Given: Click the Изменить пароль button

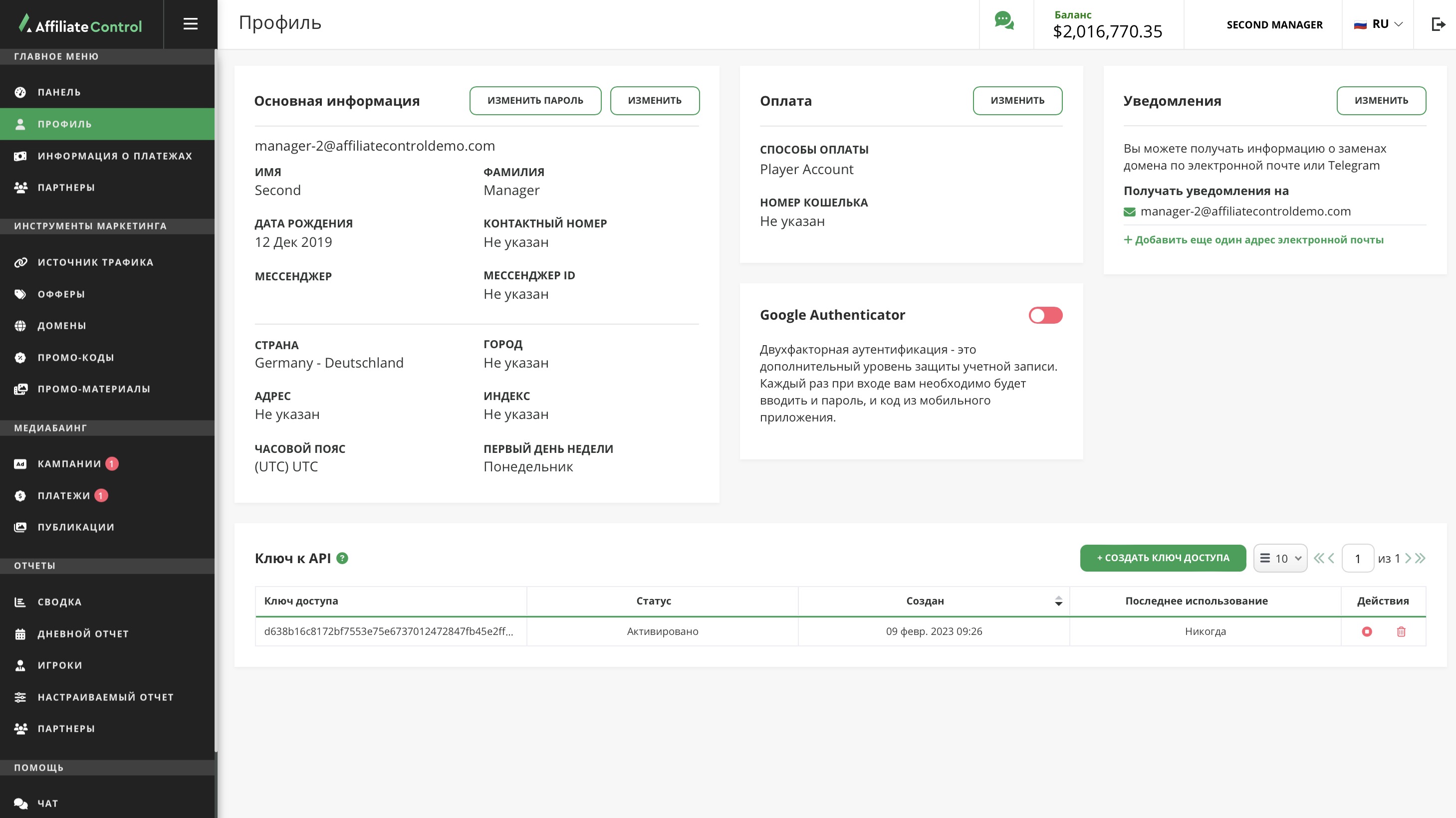Looking at the screenshot, I should [535, 101].
